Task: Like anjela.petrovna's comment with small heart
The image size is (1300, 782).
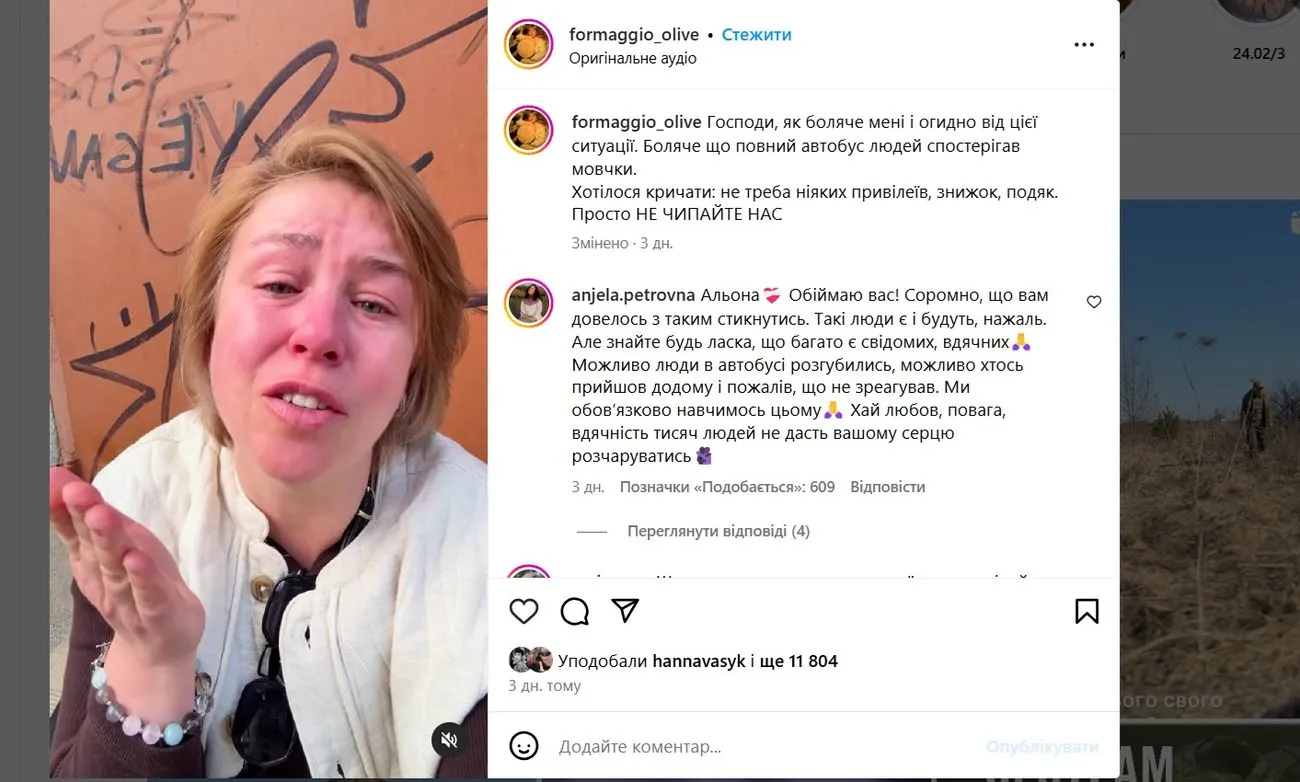Action: (1094, 302)
